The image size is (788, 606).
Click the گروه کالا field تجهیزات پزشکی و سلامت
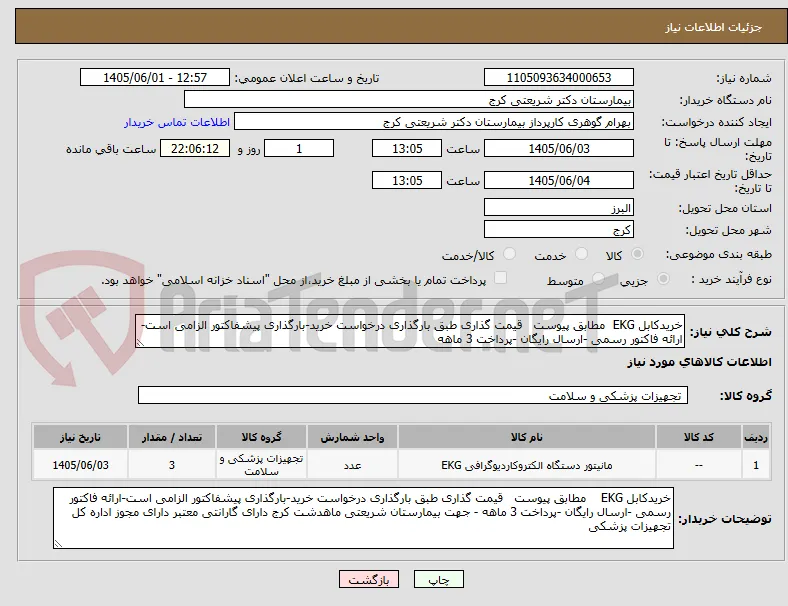[413, 395]
